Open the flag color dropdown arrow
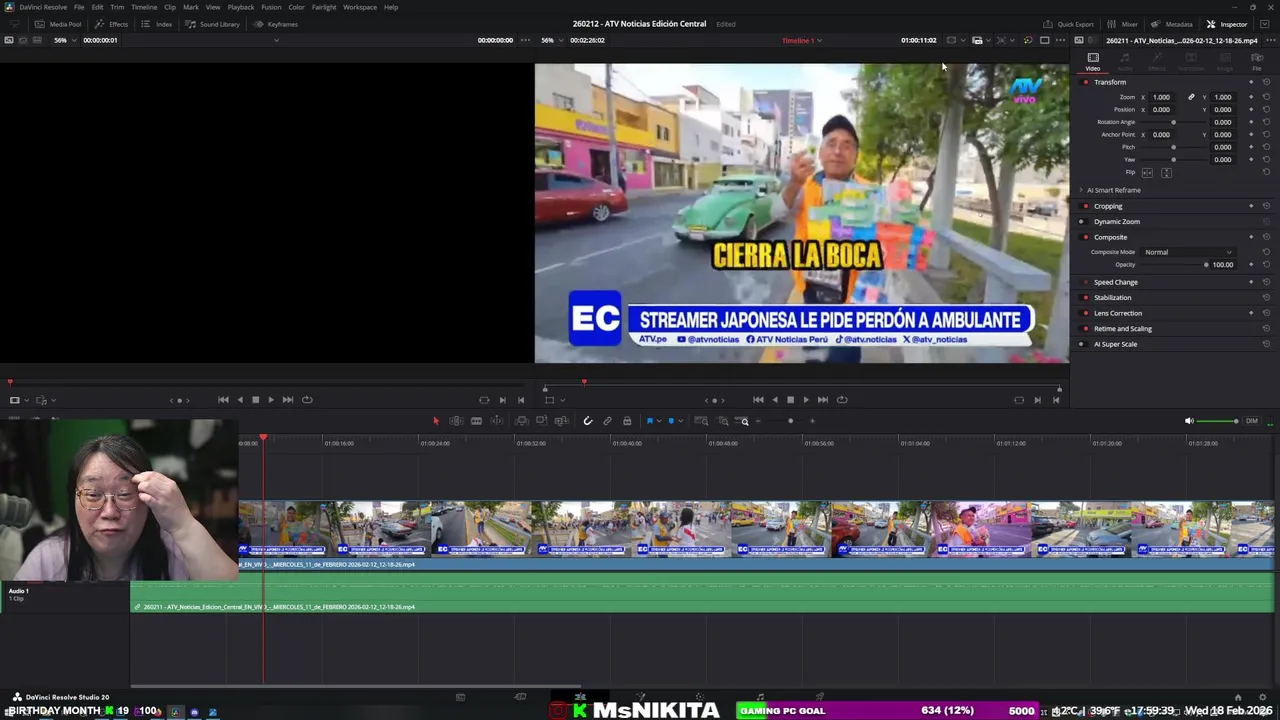This screenshot has height=720, width=1280. click(x=658, y=421)
